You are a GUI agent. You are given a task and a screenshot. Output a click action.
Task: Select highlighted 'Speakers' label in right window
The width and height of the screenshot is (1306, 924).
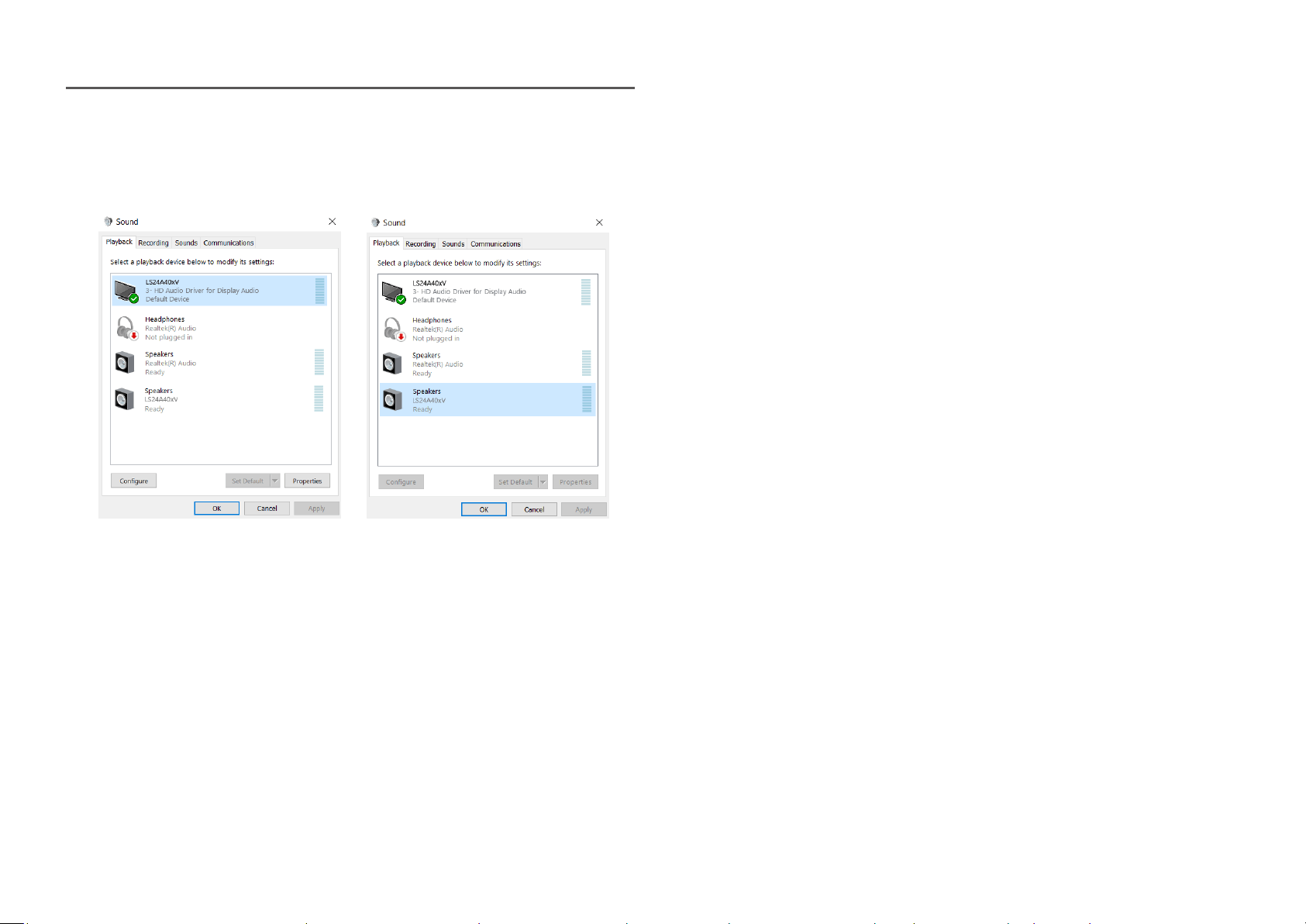coord(427,391)
